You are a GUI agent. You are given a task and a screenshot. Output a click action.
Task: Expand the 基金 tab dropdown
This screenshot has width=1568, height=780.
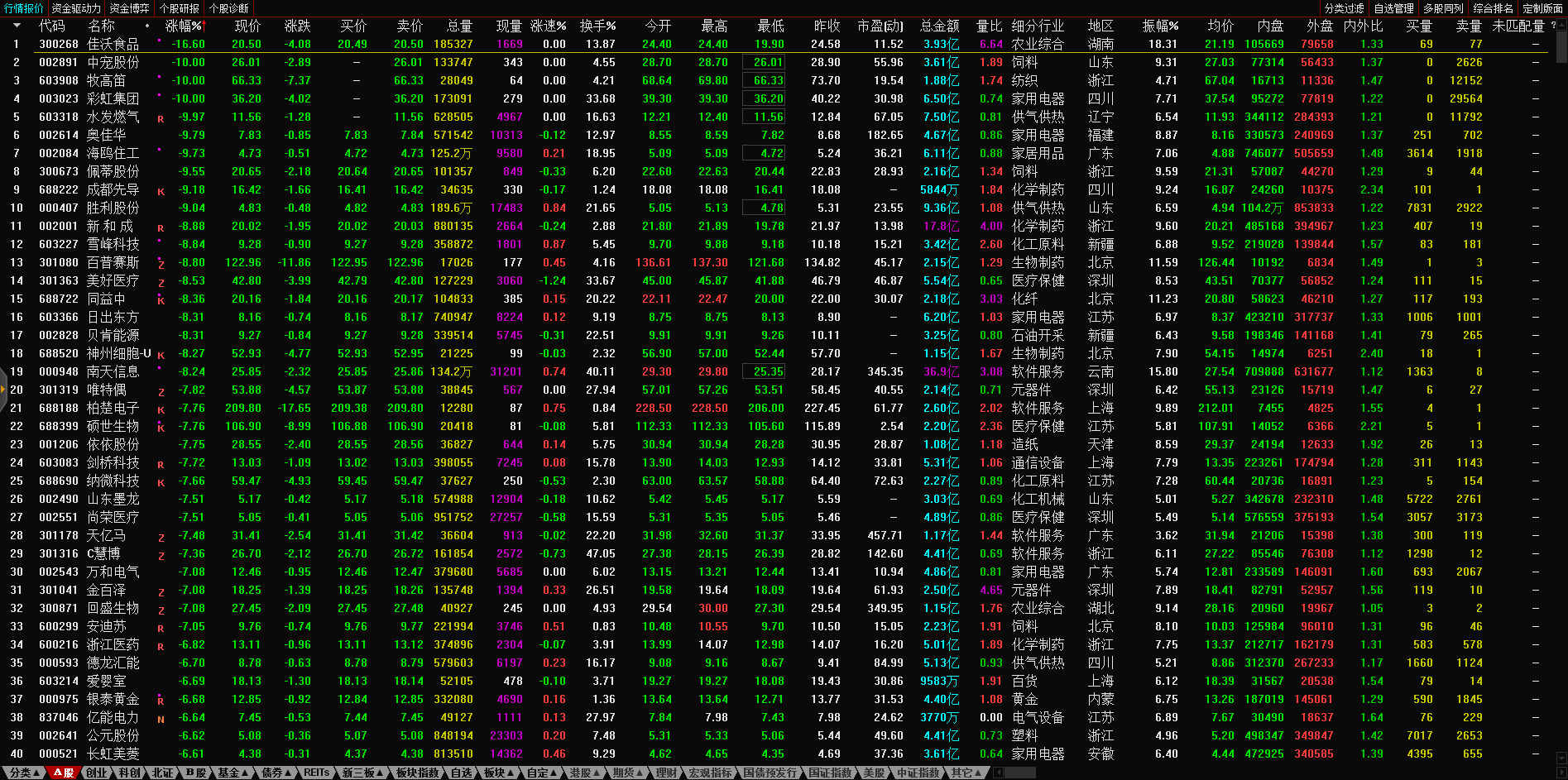233,773
